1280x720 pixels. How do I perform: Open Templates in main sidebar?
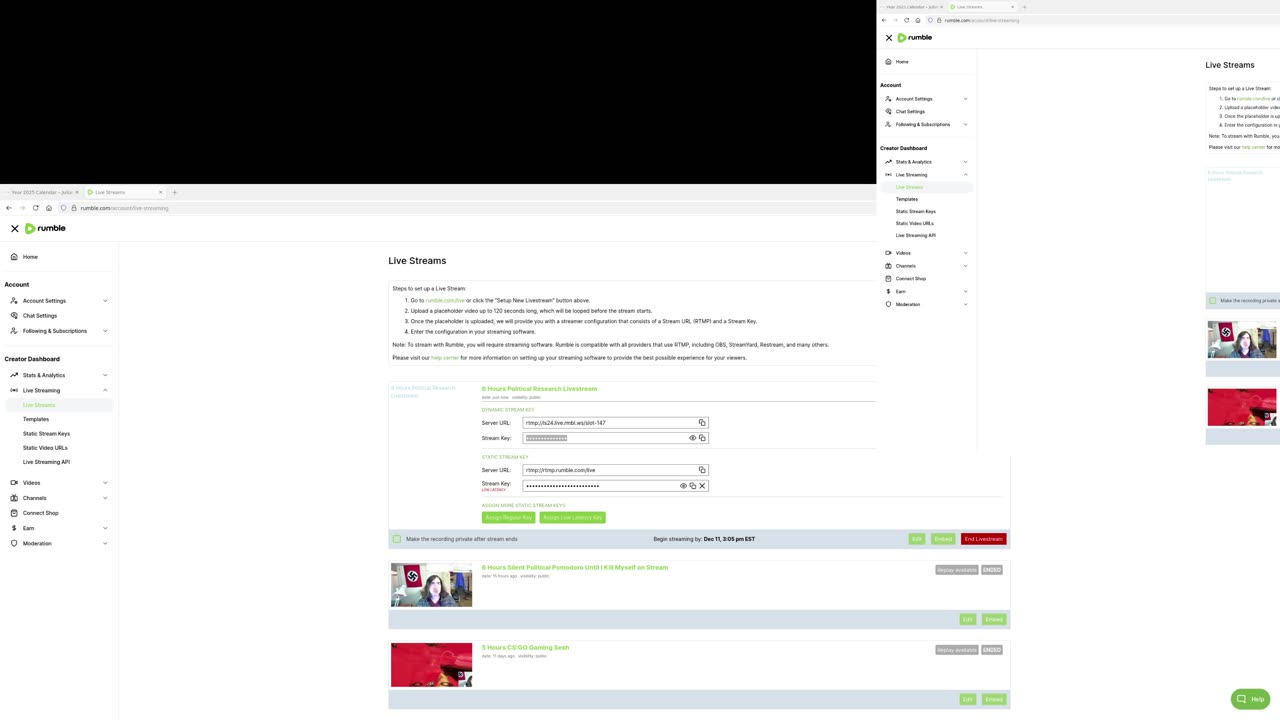coord(36,419)
